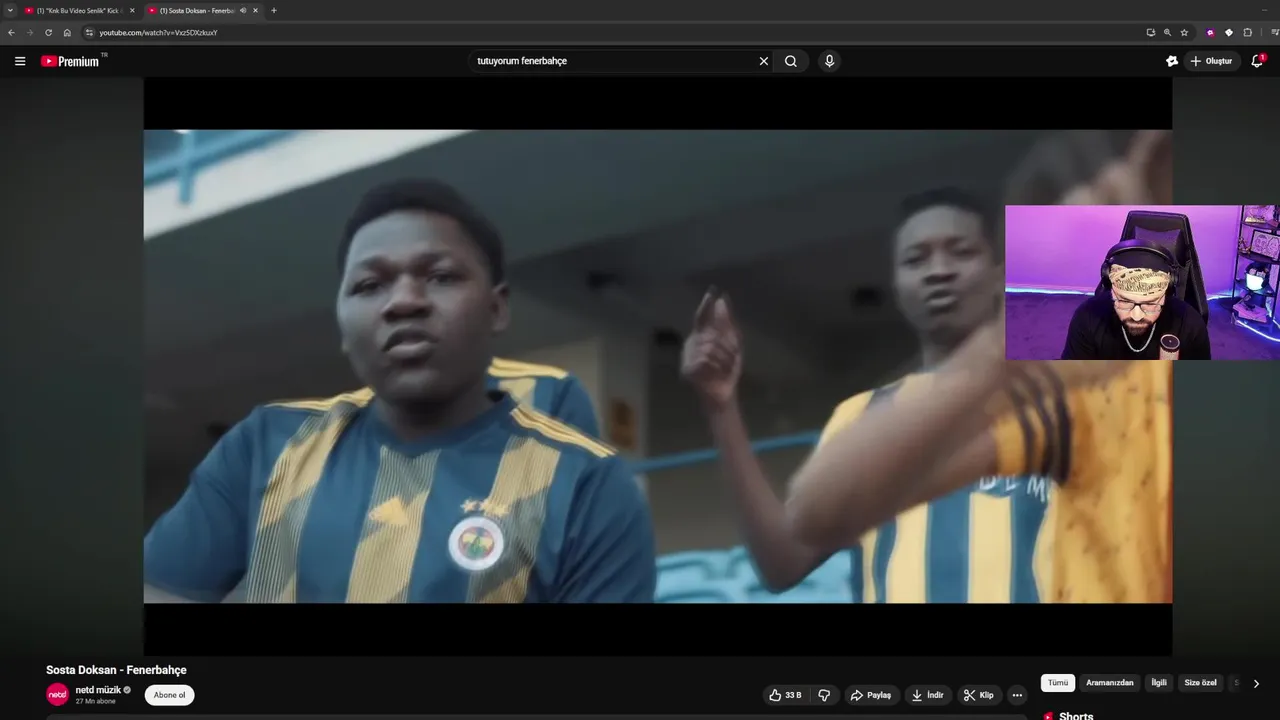
Task: Go back in browser history
Action: (x=11, y=32)
